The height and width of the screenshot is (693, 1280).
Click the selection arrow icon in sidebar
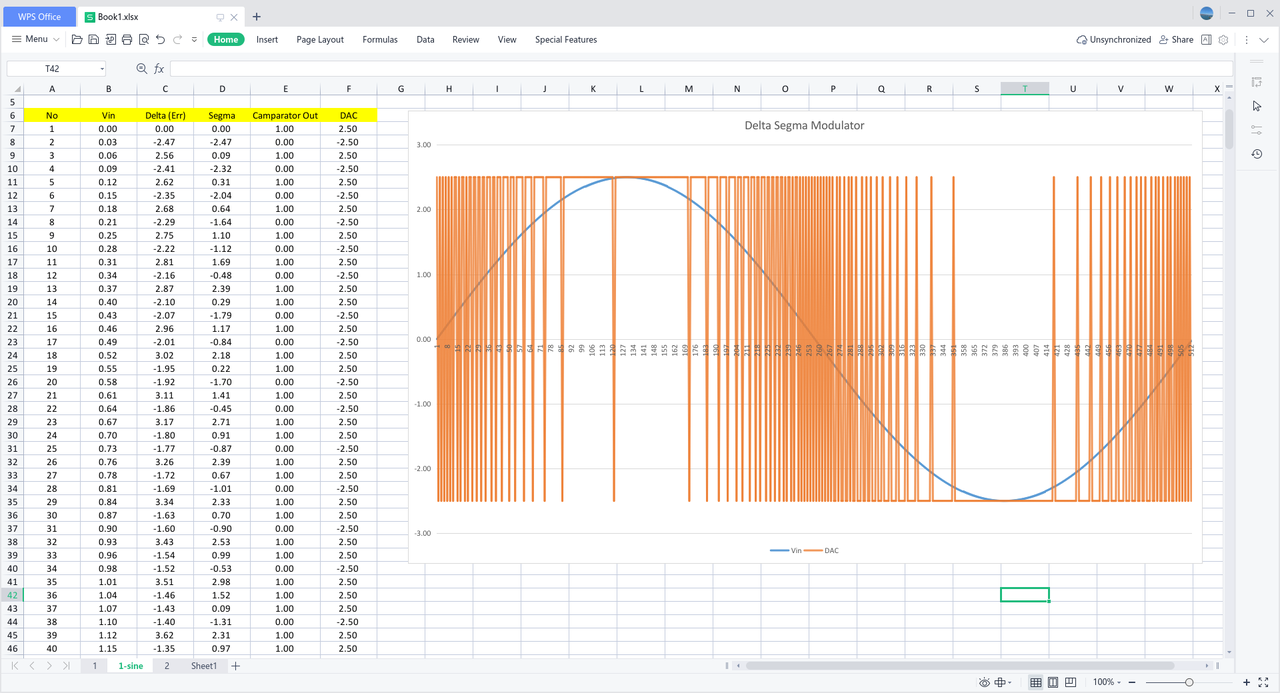point(1257,106)
